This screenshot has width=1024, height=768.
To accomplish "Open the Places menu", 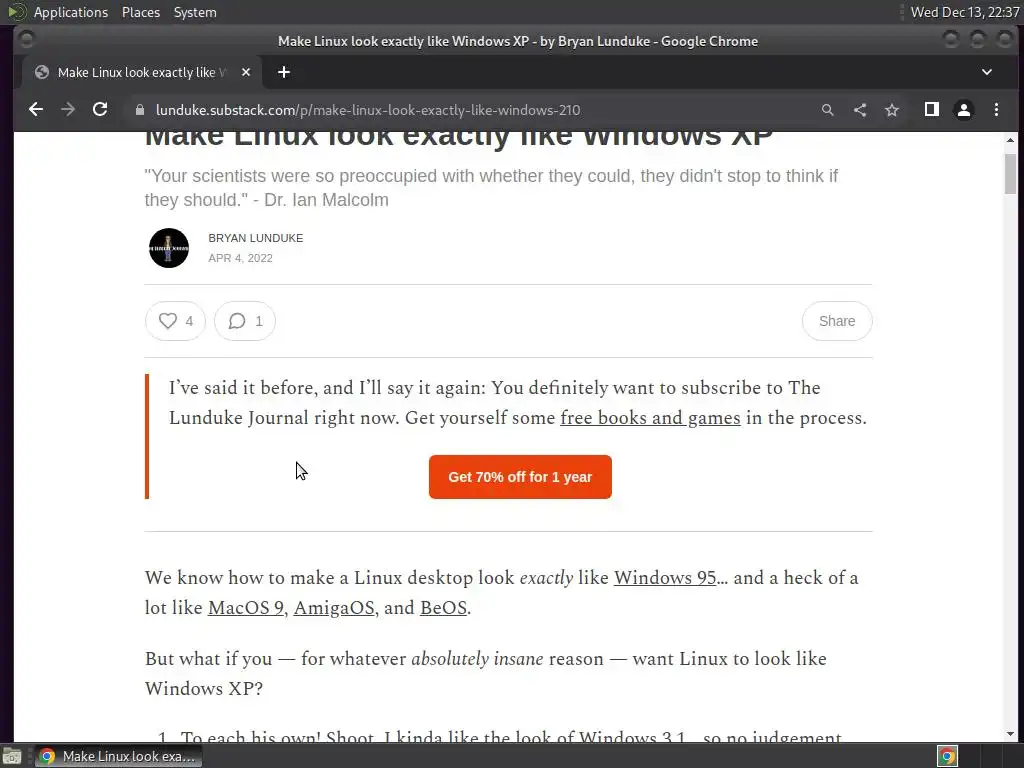I will [140, 12].
